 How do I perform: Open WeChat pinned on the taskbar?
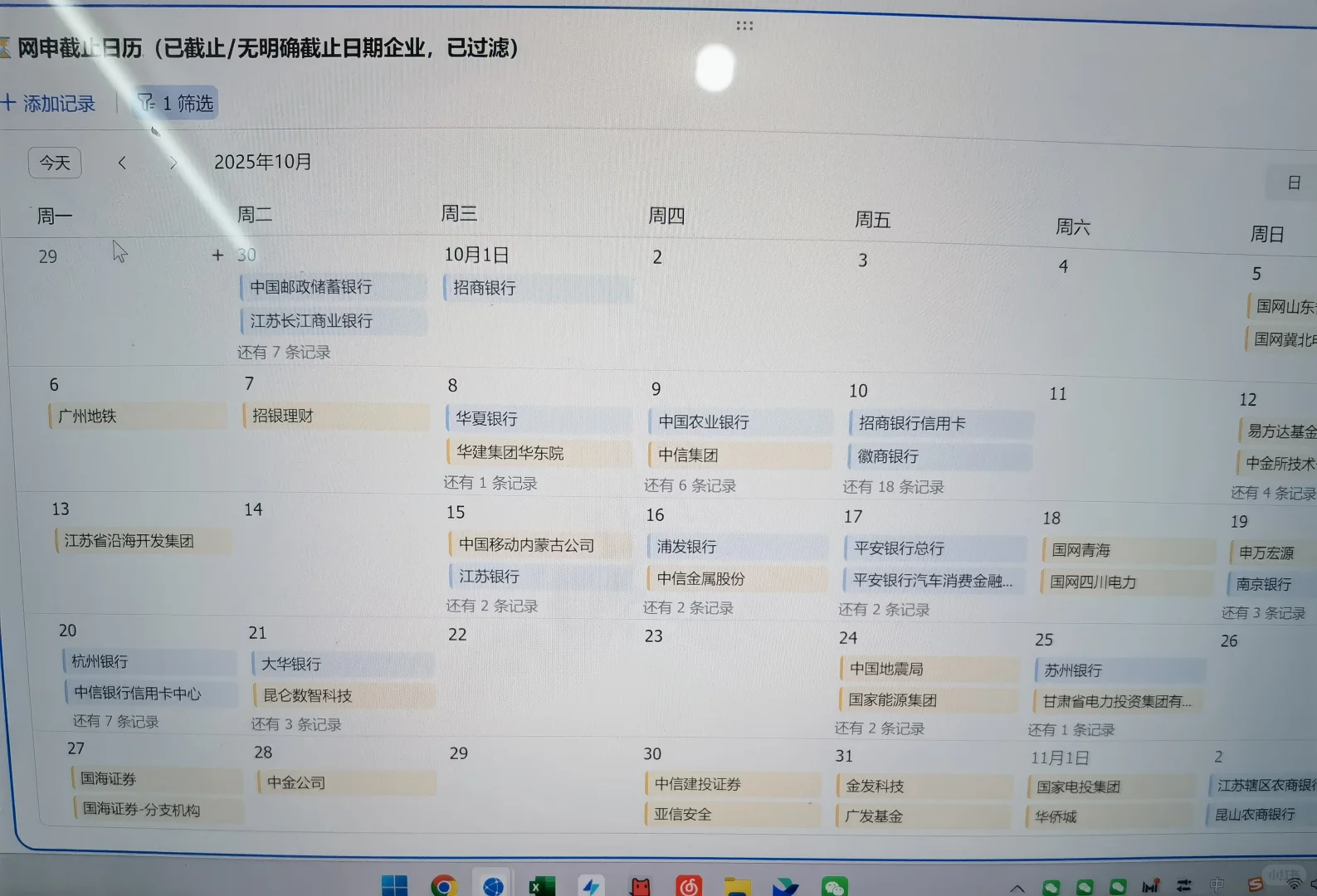pos(834,888)
